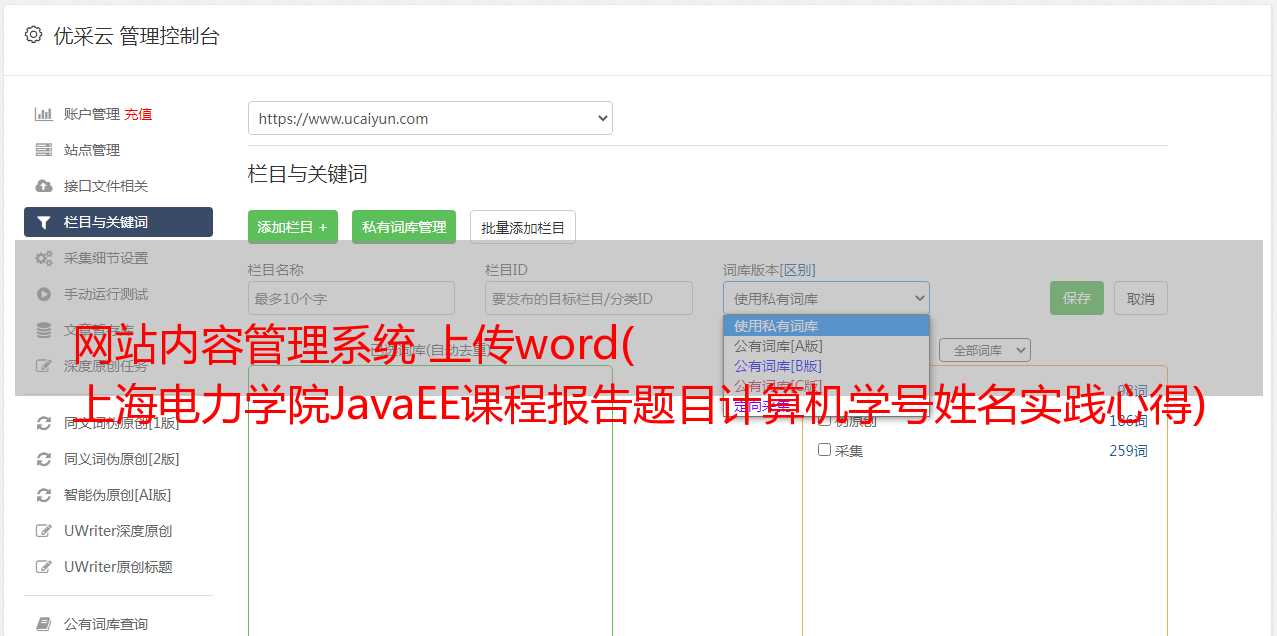The height and width of the screenshot is (636, 1277).
Task: Click the filter funnel icon for 栏目与关键词
Action: [44, 222]
